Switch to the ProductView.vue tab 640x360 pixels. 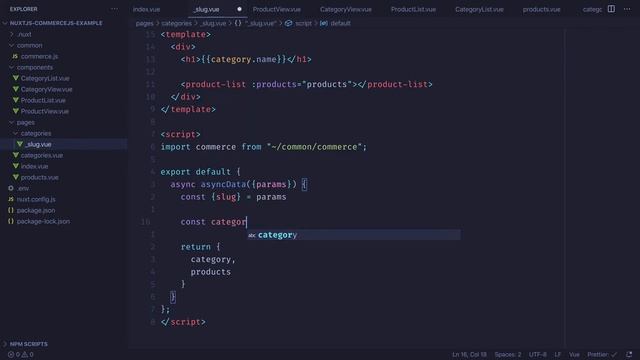point(276,9)
